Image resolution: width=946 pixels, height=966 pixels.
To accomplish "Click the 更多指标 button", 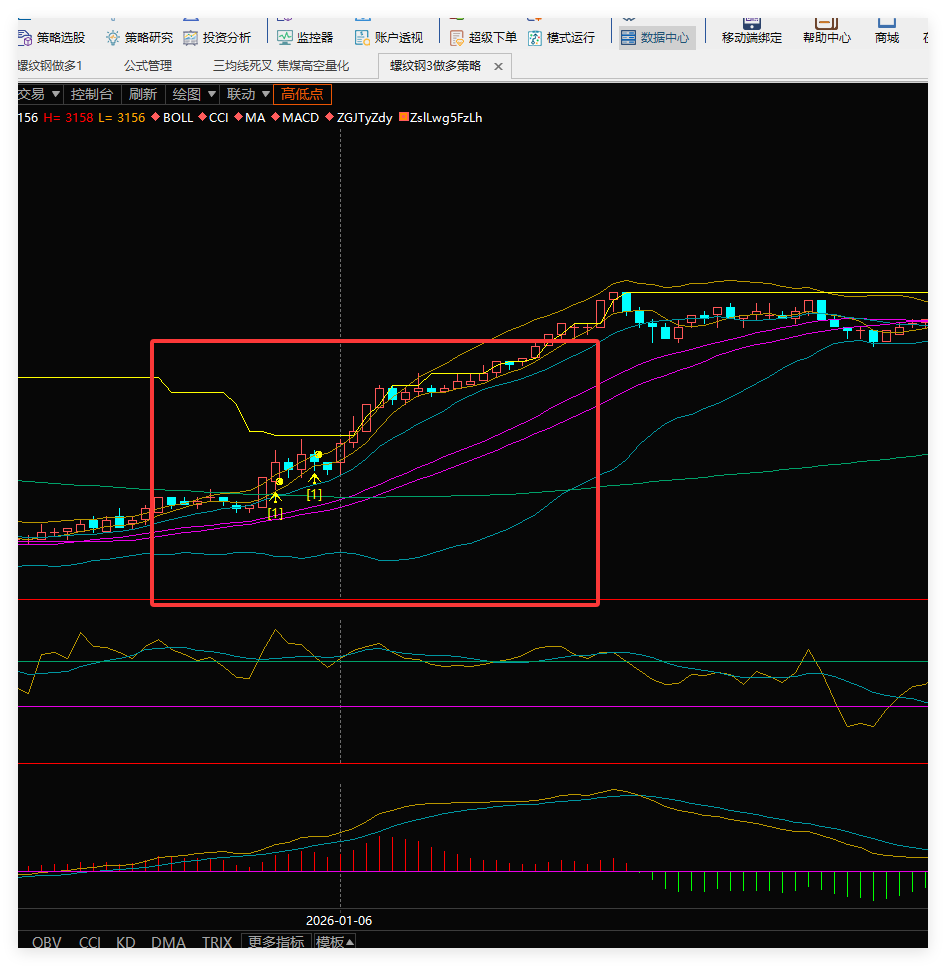I will coord(275,942).
